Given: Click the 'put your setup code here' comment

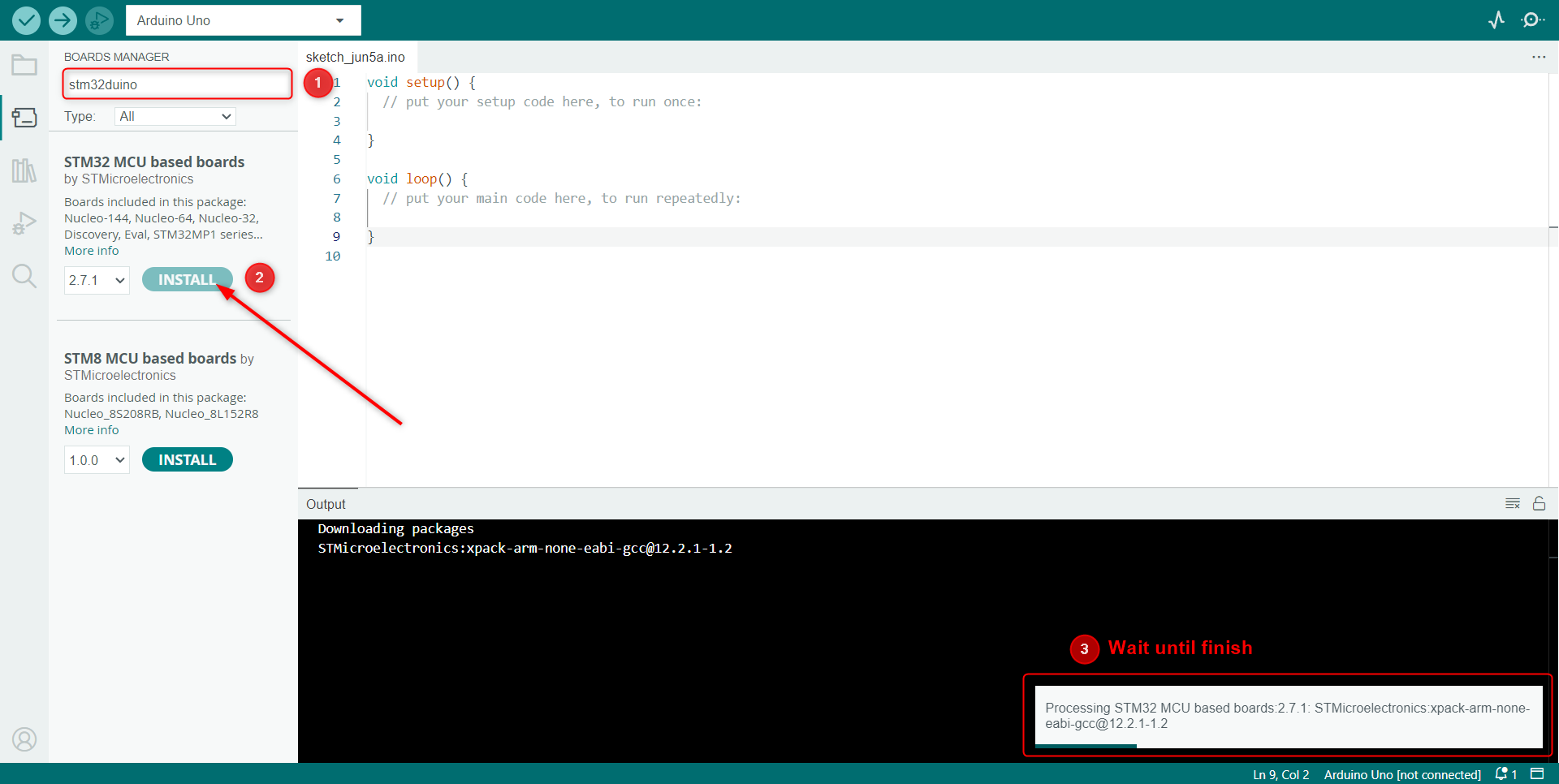Looking at the screenshot, I should pos(542,101).
